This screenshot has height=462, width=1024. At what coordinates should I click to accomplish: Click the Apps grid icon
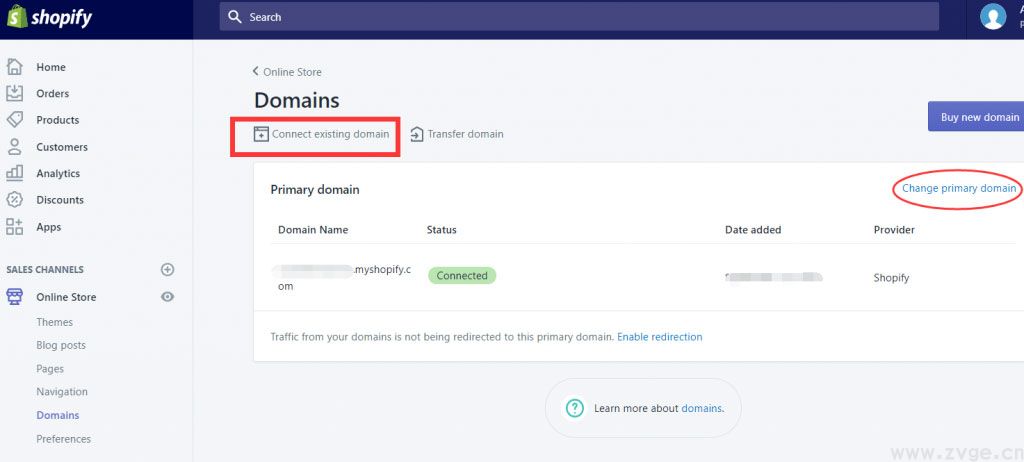point(14,227)
